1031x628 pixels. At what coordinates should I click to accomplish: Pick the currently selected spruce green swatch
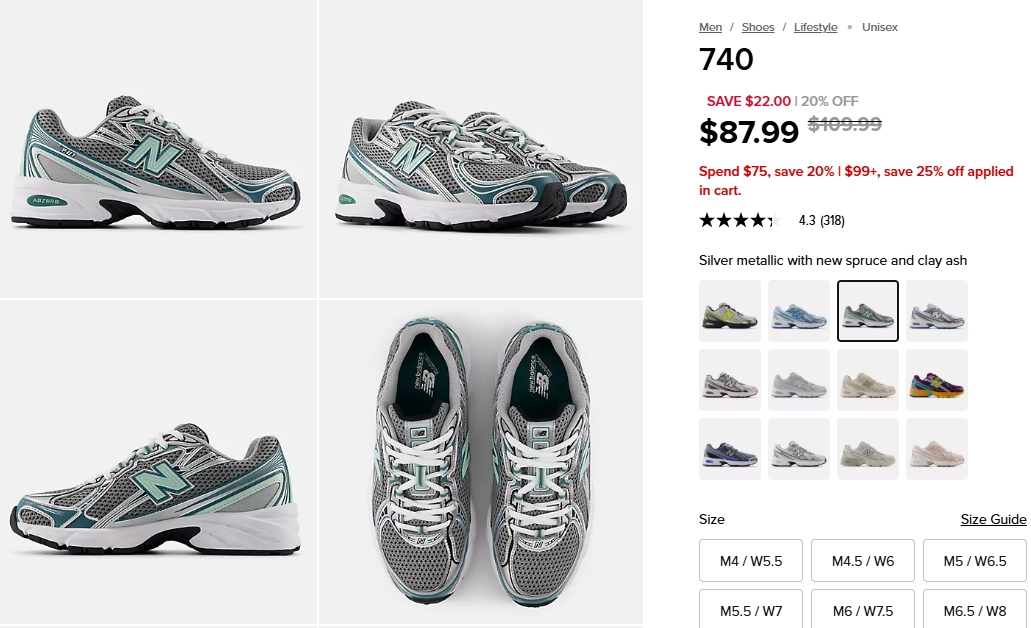868,311
